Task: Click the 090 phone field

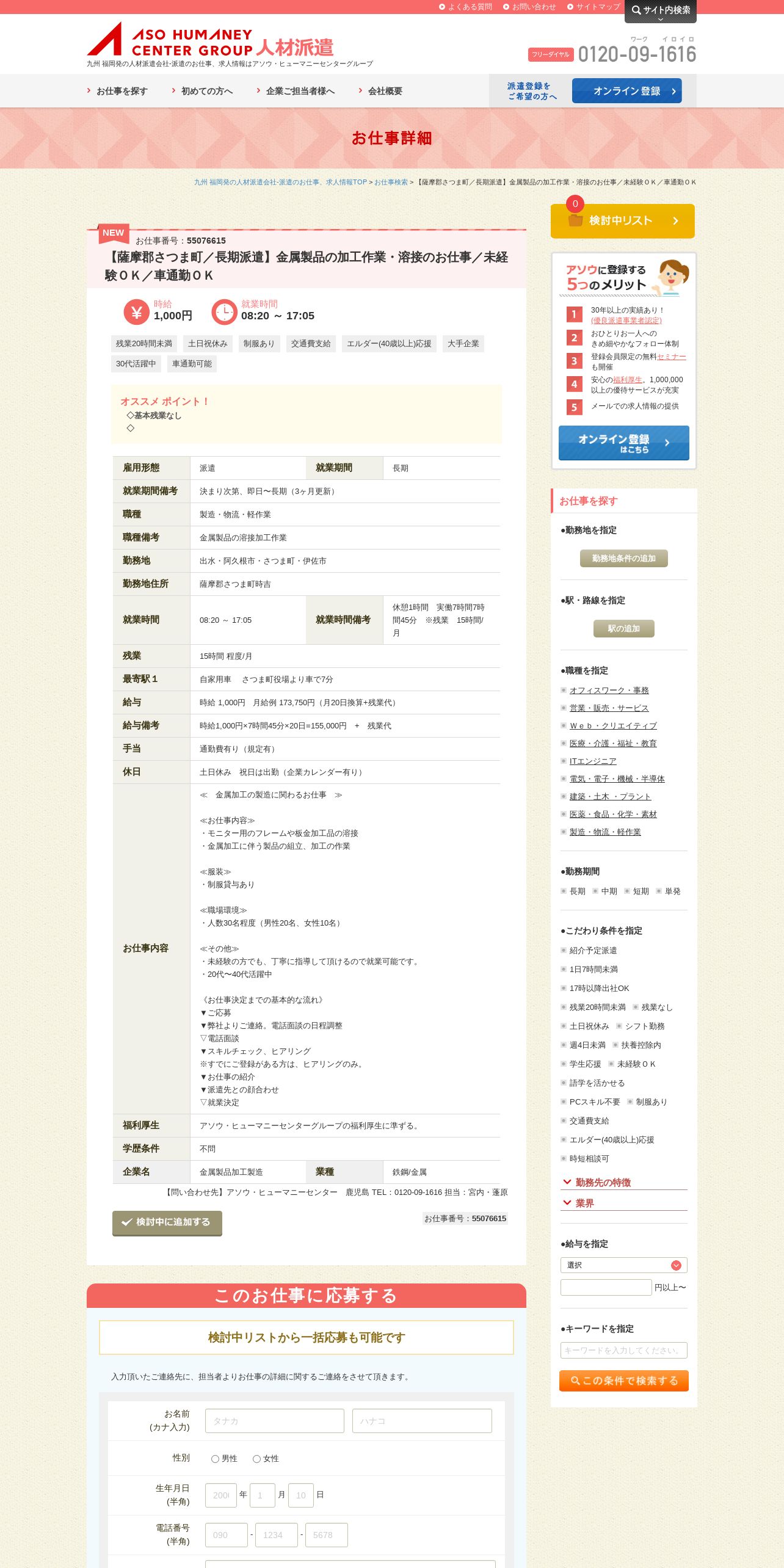Action: click(x=227, y=1535)
